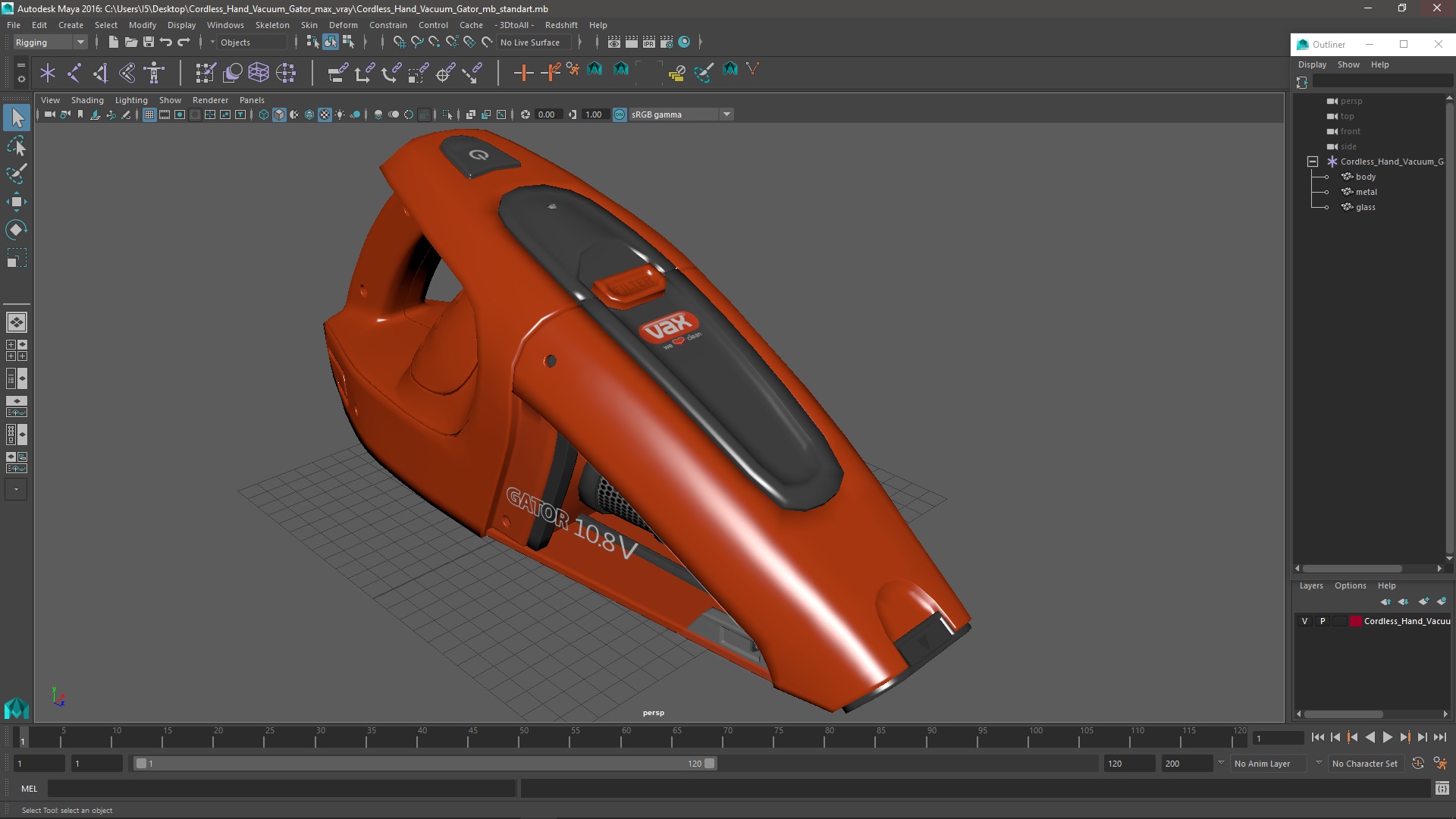
Task: Toggle layer visibility V box
Action: pos(1304,621)
